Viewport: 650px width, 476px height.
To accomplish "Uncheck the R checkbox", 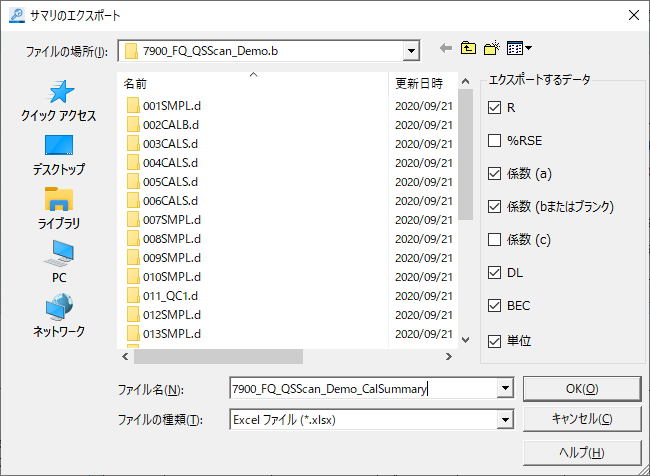I will pyautogui.click(x=494, y=108).
